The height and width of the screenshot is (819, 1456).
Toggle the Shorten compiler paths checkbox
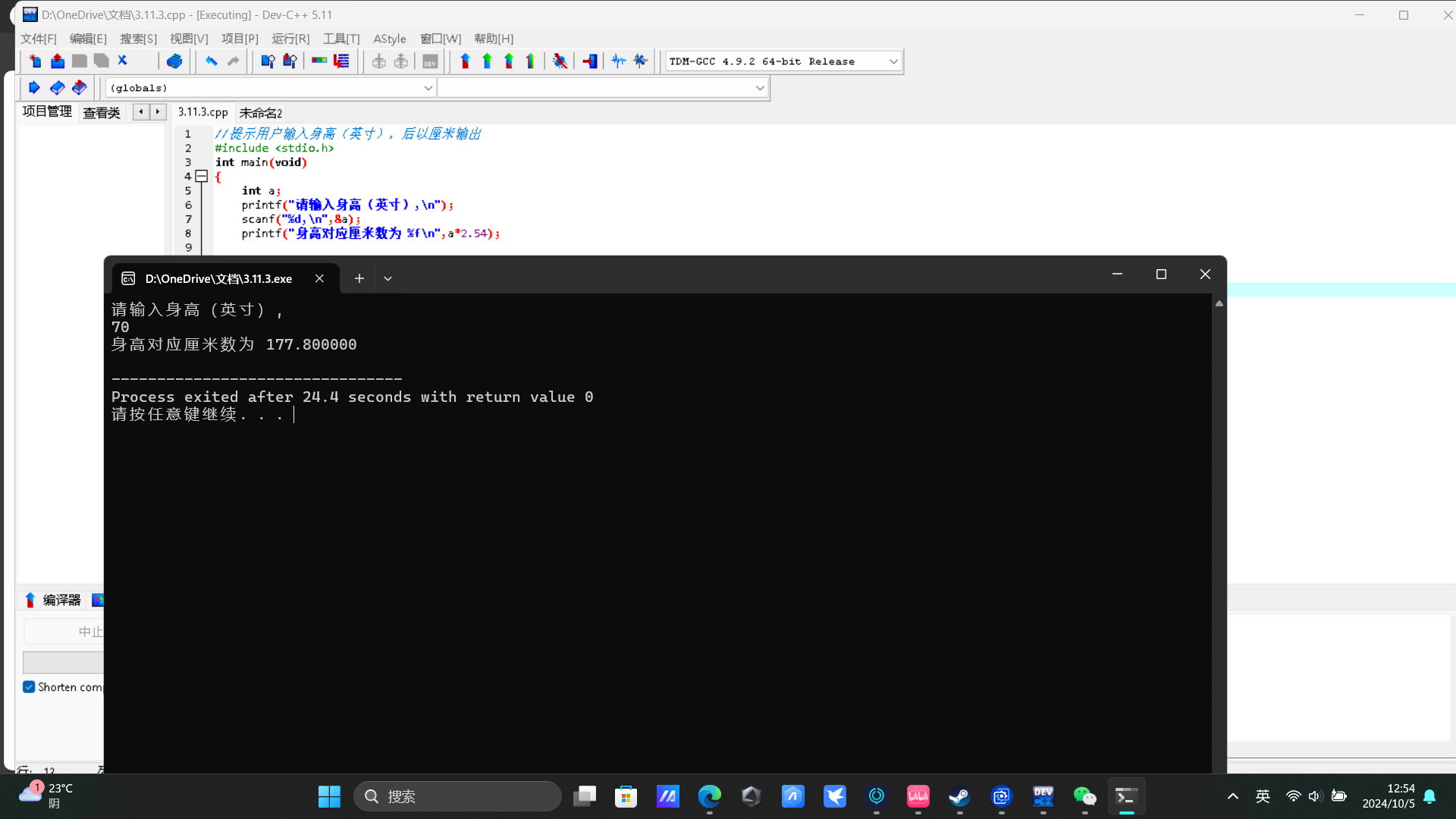pyautogui.click(x=29, y=687)
